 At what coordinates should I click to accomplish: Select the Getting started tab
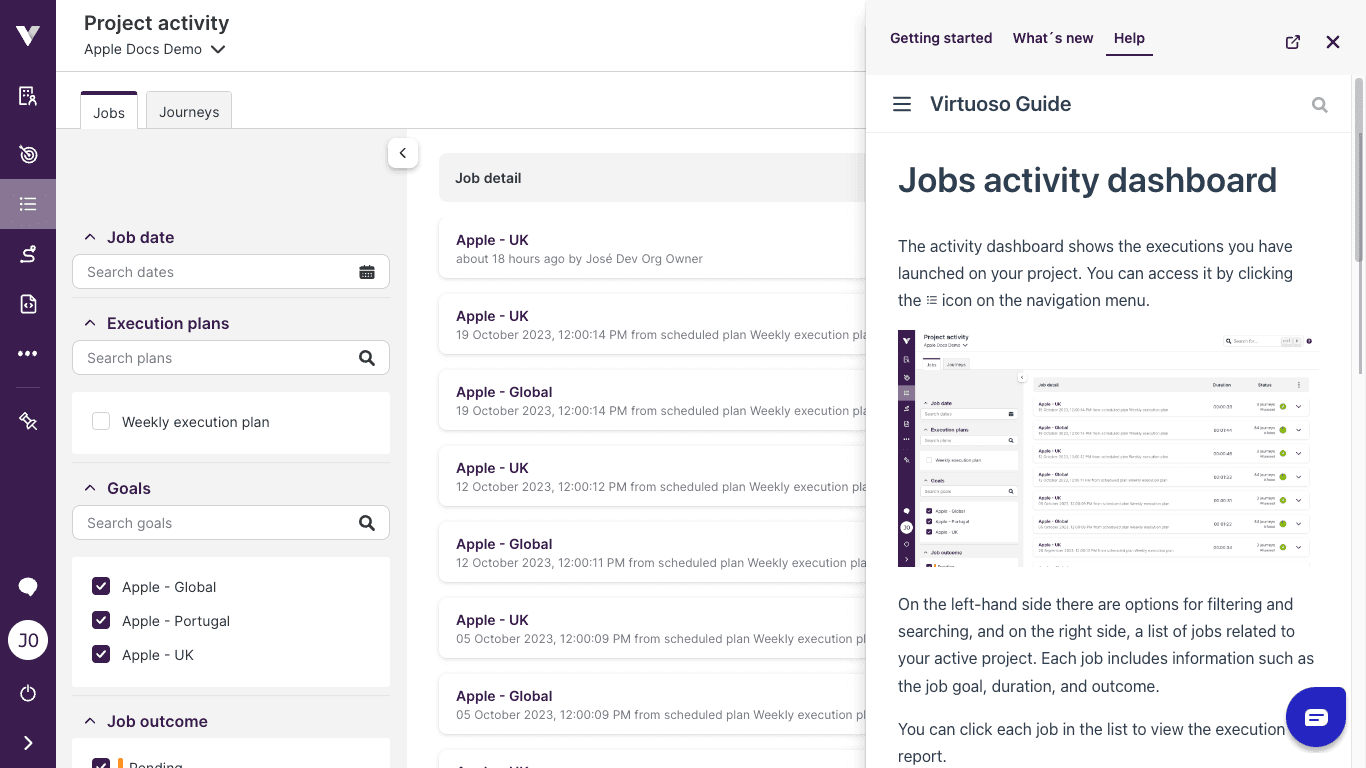click(x=941, y=38)
